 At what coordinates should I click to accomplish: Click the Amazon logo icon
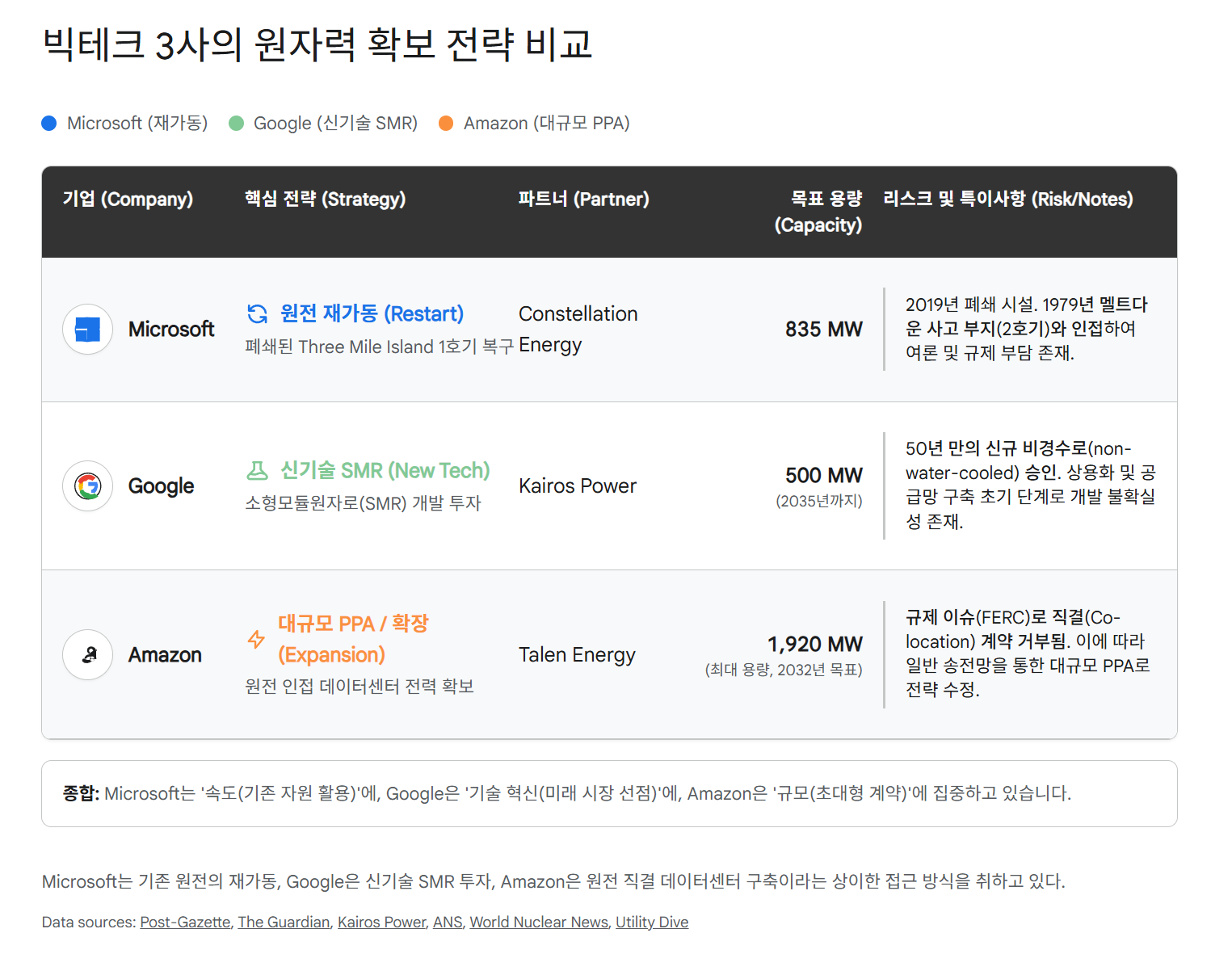click(x=87, y=654)
